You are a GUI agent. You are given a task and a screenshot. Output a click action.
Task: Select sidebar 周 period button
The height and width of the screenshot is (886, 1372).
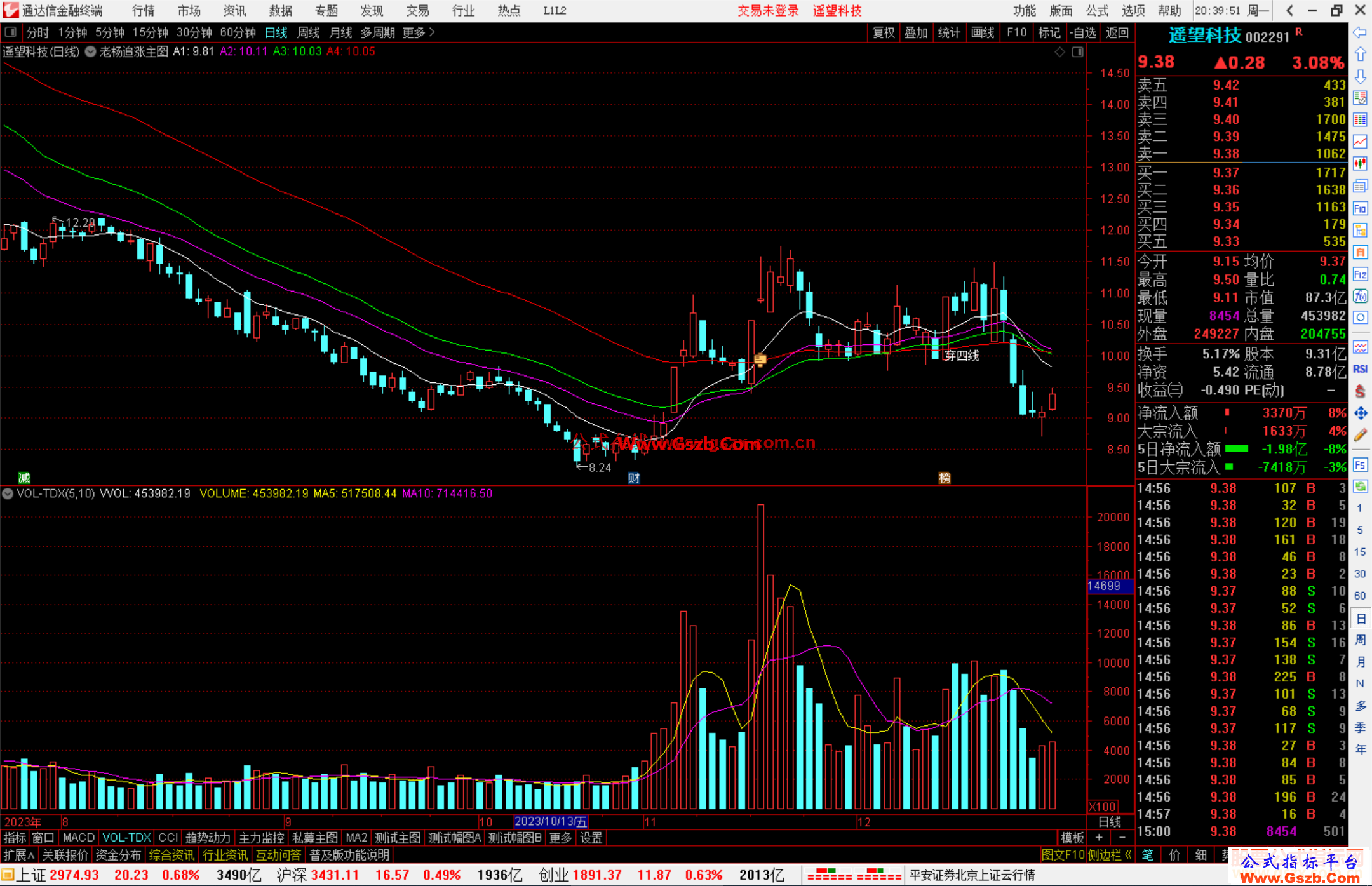pos(1360,640)
